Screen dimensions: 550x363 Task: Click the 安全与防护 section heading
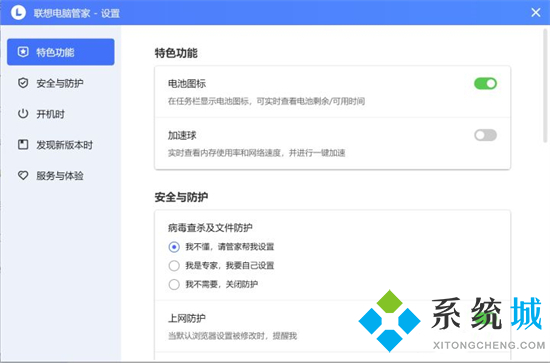point(181,197)
